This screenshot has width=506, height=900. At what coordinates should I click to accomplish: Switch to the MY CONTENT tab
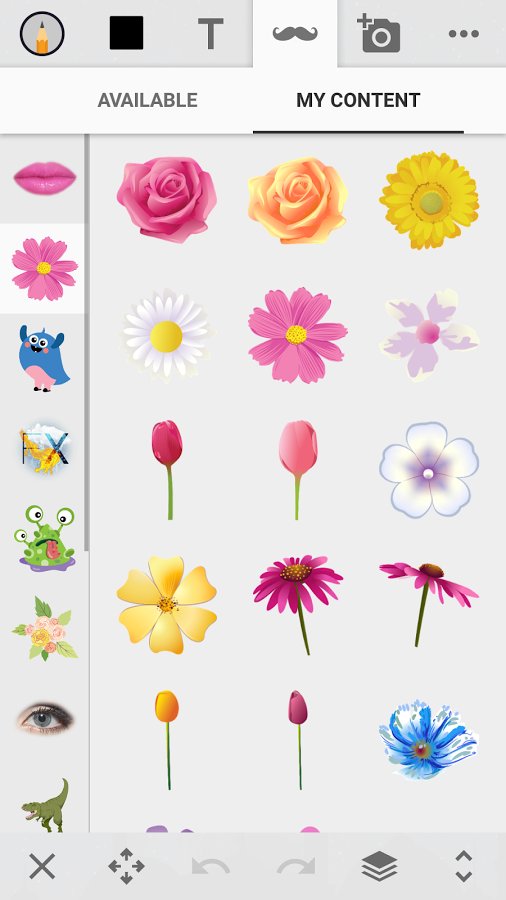point(358,100)
